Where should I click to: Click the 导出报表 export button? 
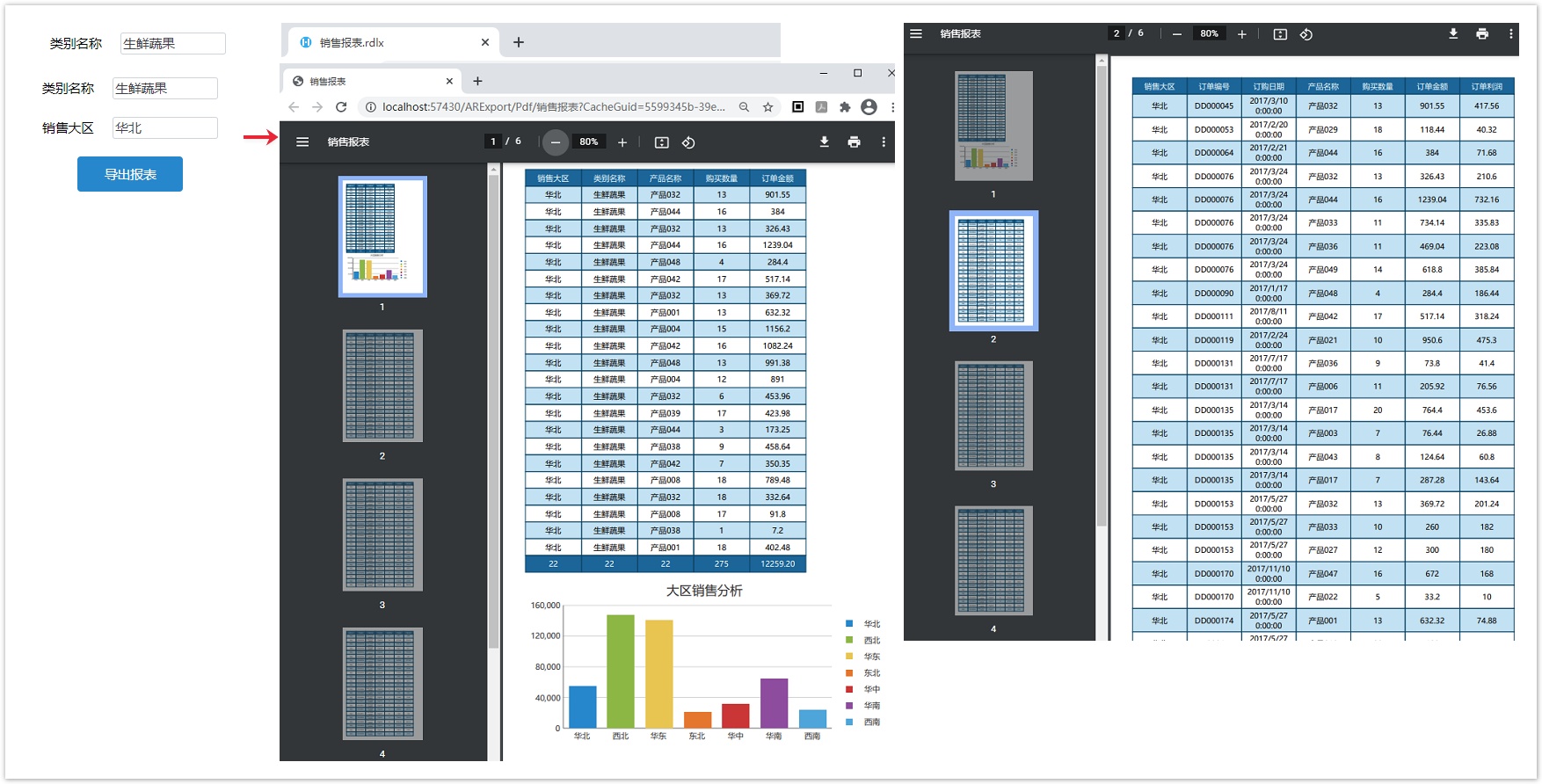[130, 174]
